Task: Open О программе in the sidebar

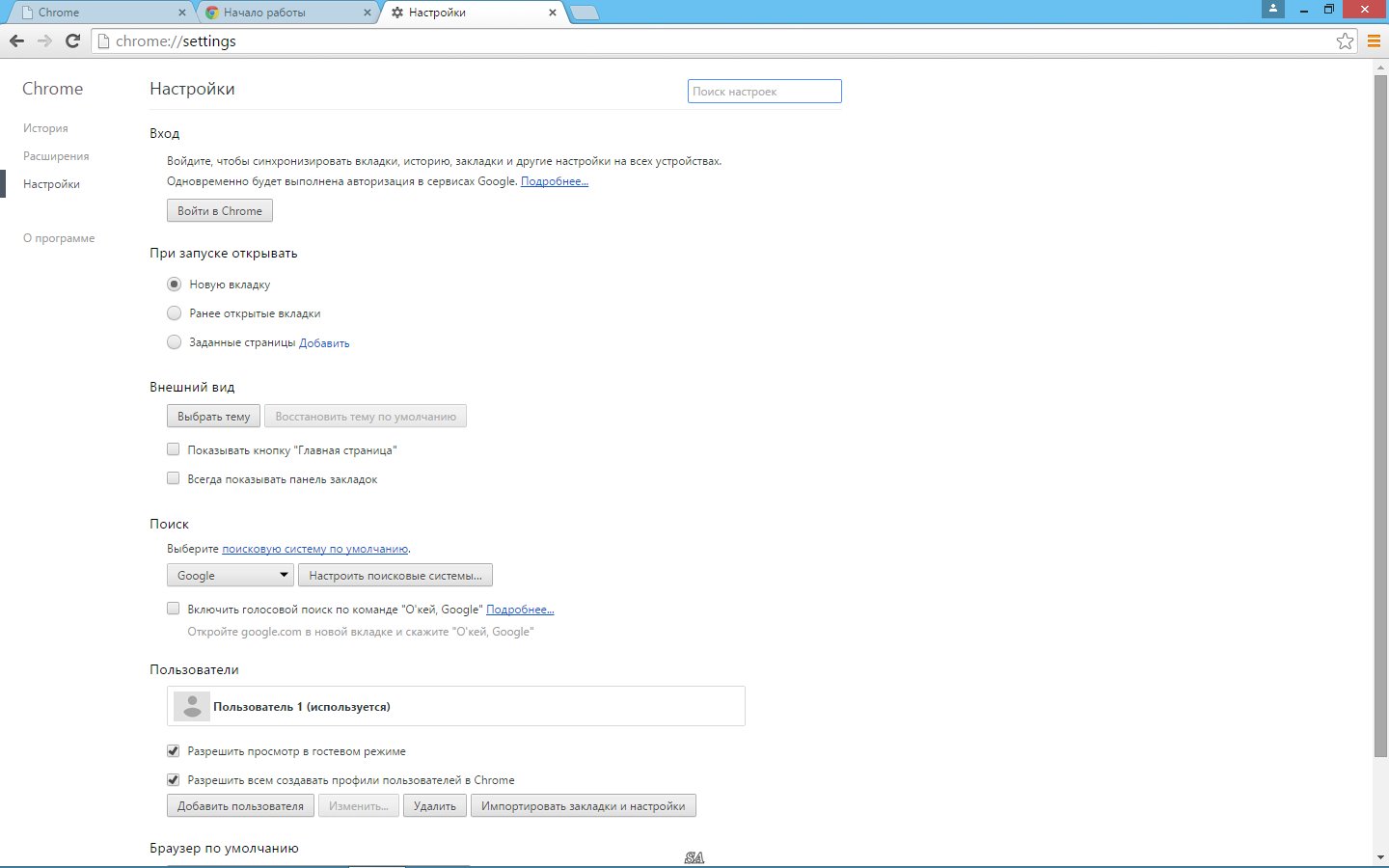Action: [x=59, y=238]
